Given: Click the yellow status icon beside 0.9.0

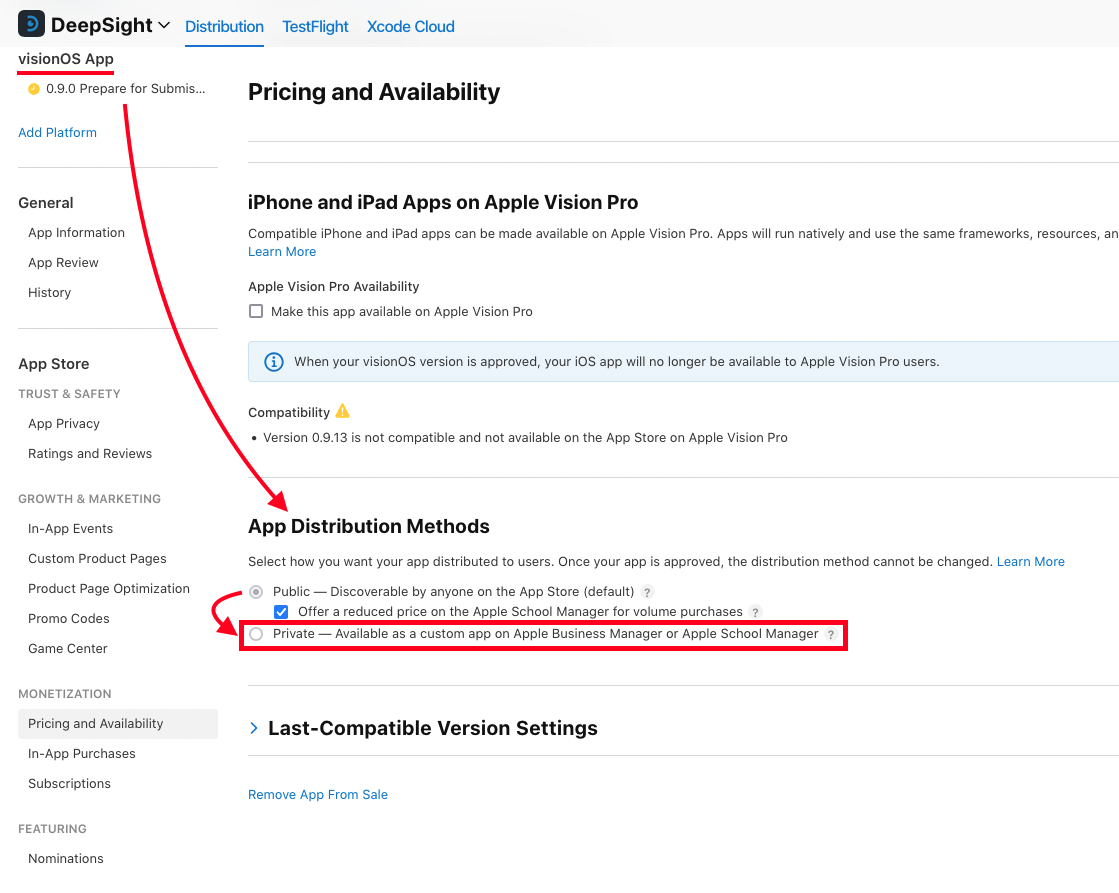Looking at the screenshot, I should coord(34,89).
